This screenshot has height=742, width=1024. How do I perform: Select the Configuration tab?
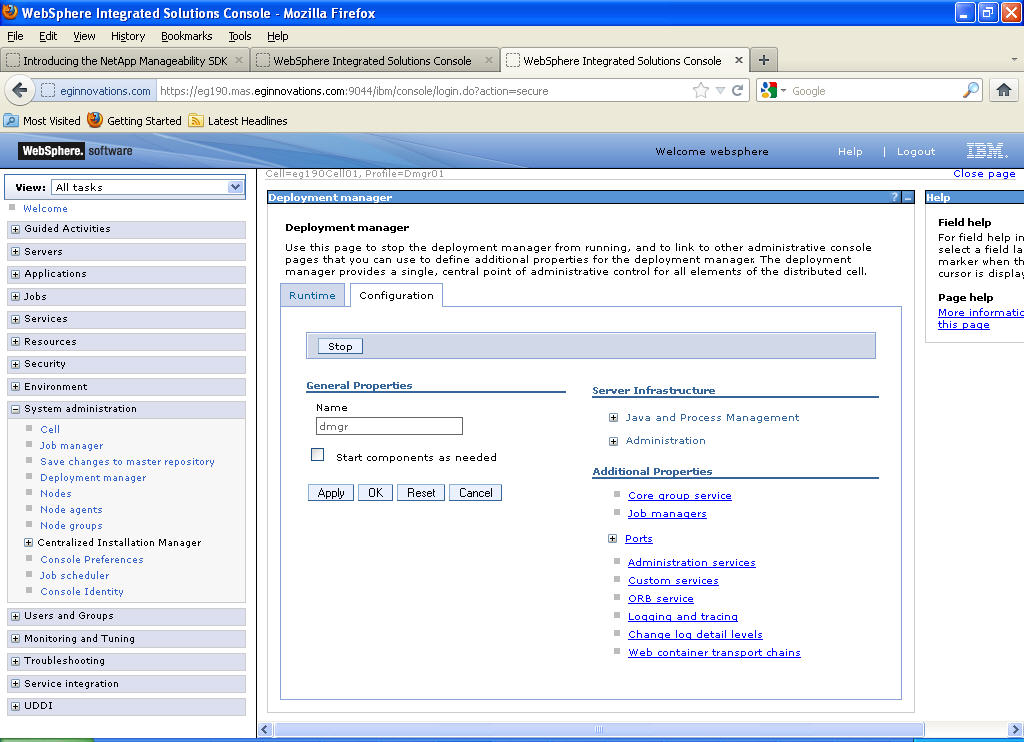pyautogui.click(x=396, y=295)
